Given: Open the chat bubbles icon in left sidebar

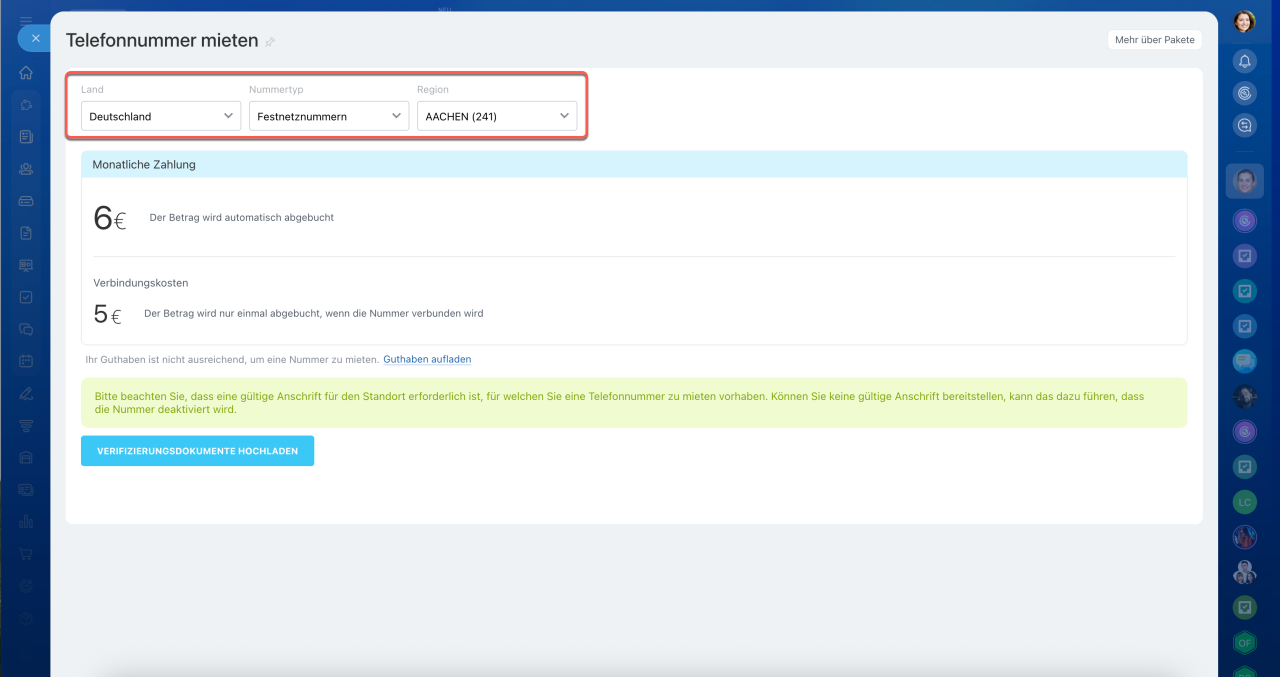Looking at the screenshot, I should click(26, 329).
